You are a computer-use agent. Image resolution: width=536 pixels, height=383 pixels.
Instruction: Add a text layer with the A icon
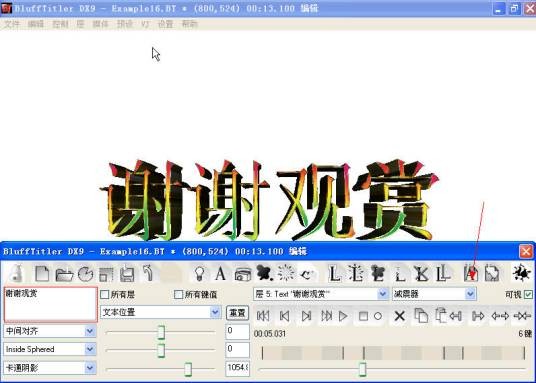coord(220,274)
